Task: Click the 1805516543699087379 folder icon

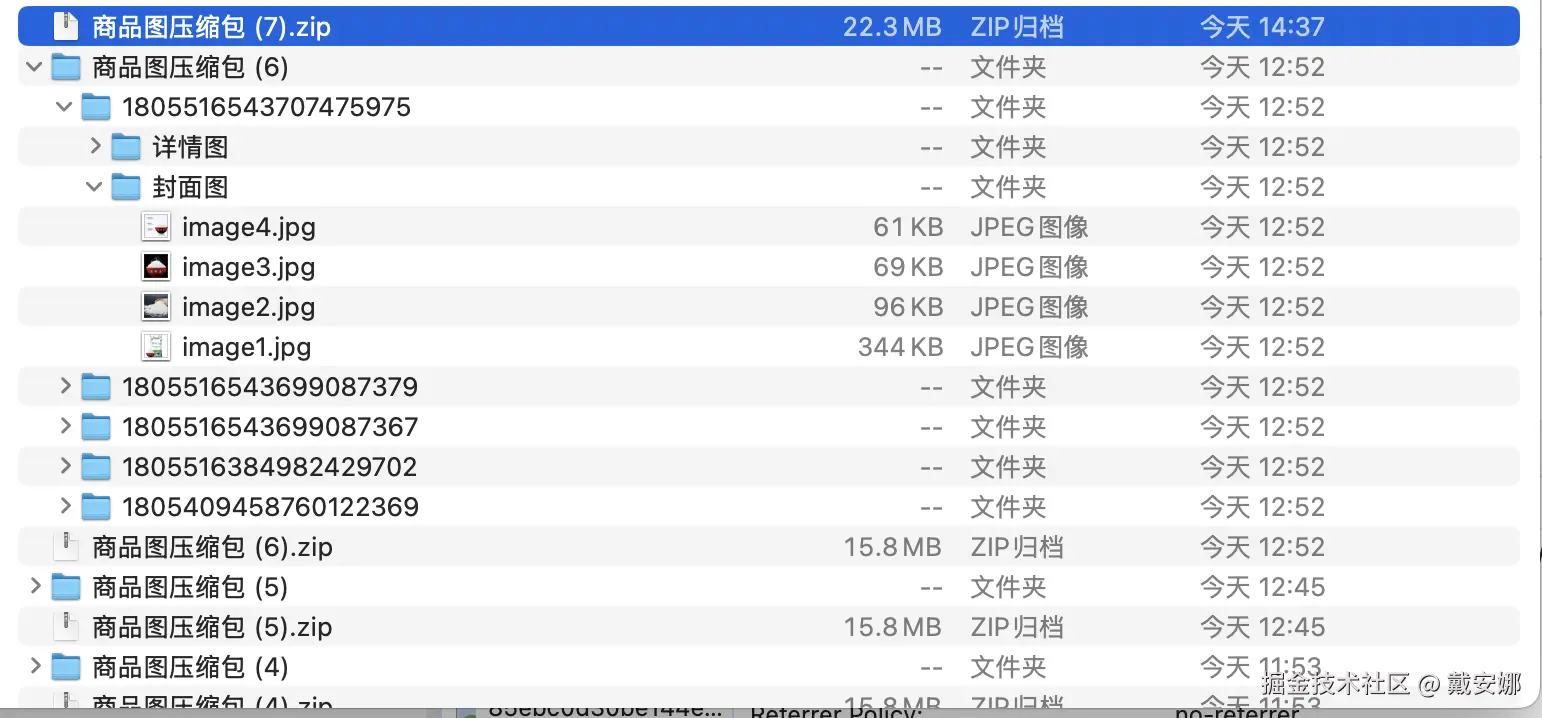Action: click(x=95, y=387)
